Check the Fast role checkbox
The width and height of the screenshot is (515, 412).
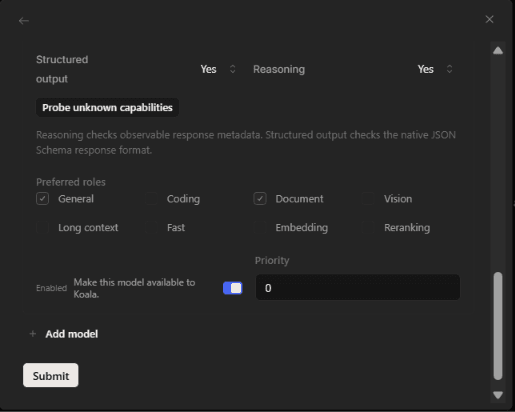[151, 227]
